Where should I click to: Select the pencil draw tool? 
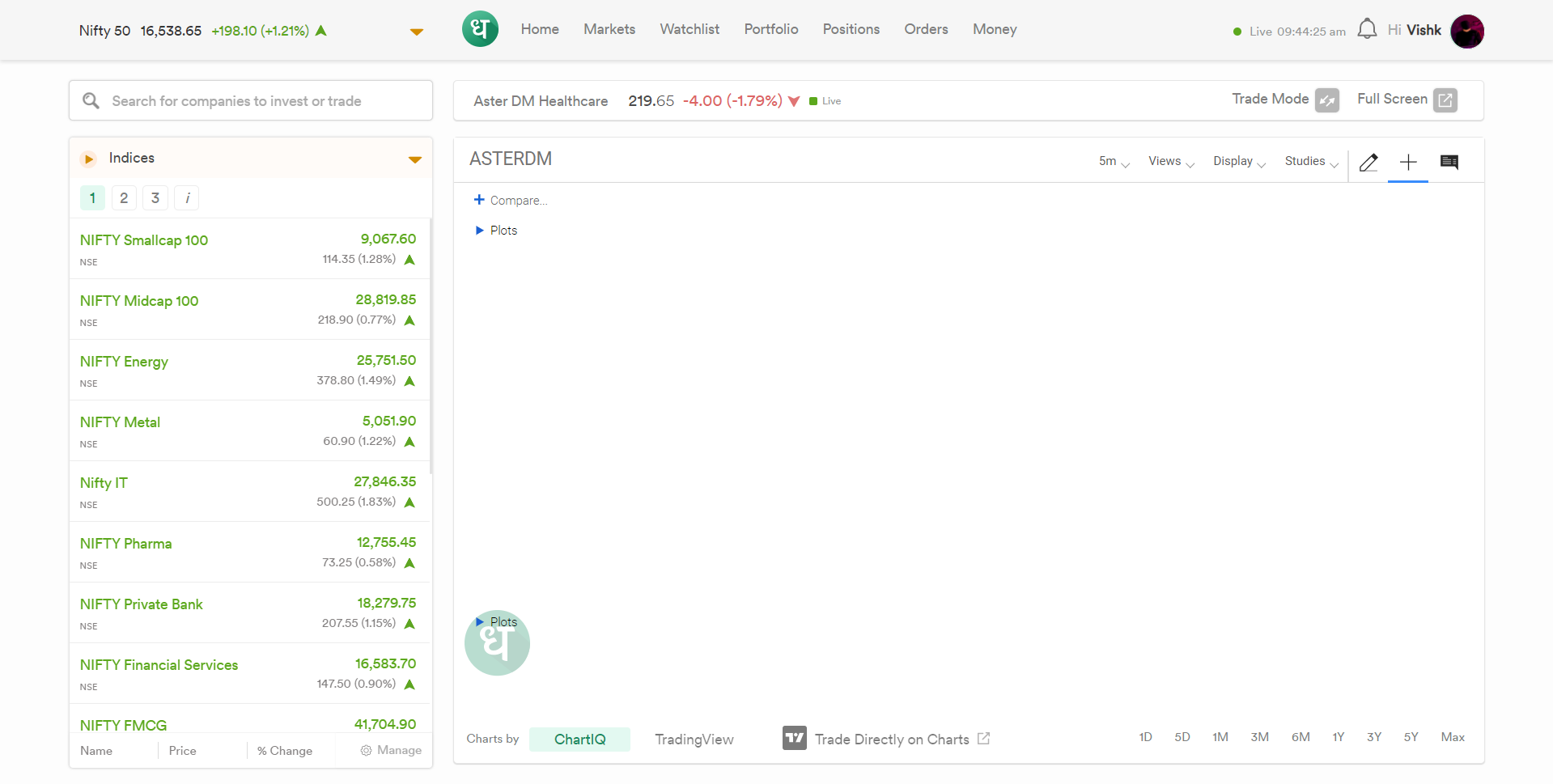(x=1368, y=162)
